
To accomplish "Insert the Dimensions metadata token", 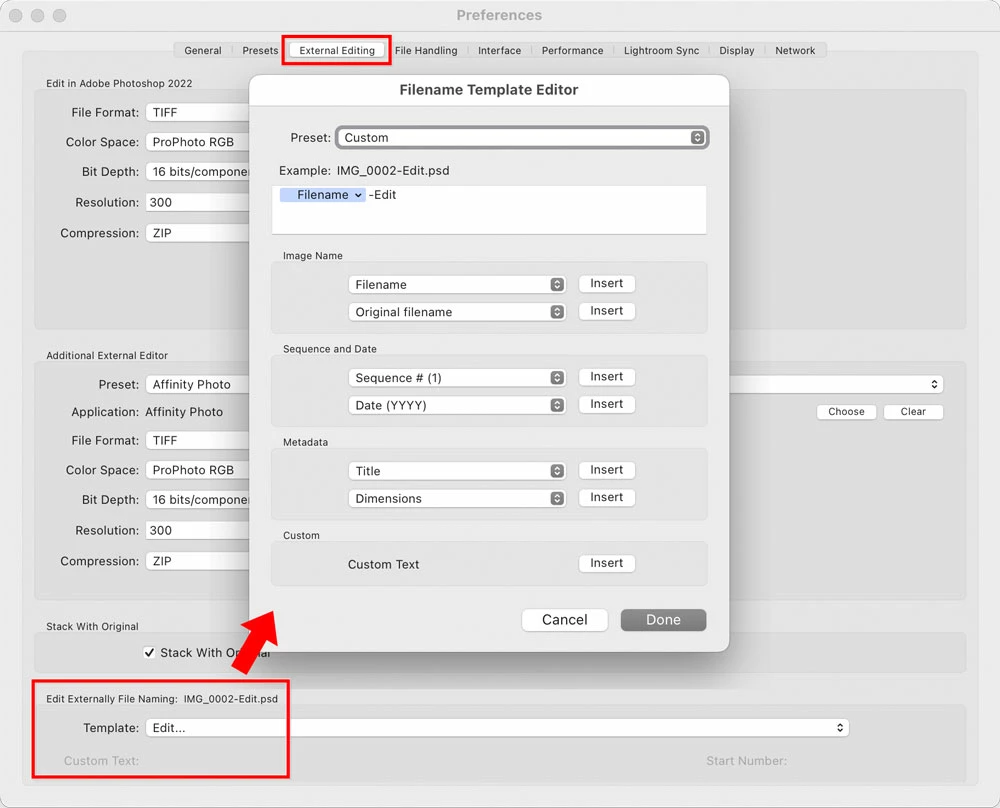I will point(607,497).
